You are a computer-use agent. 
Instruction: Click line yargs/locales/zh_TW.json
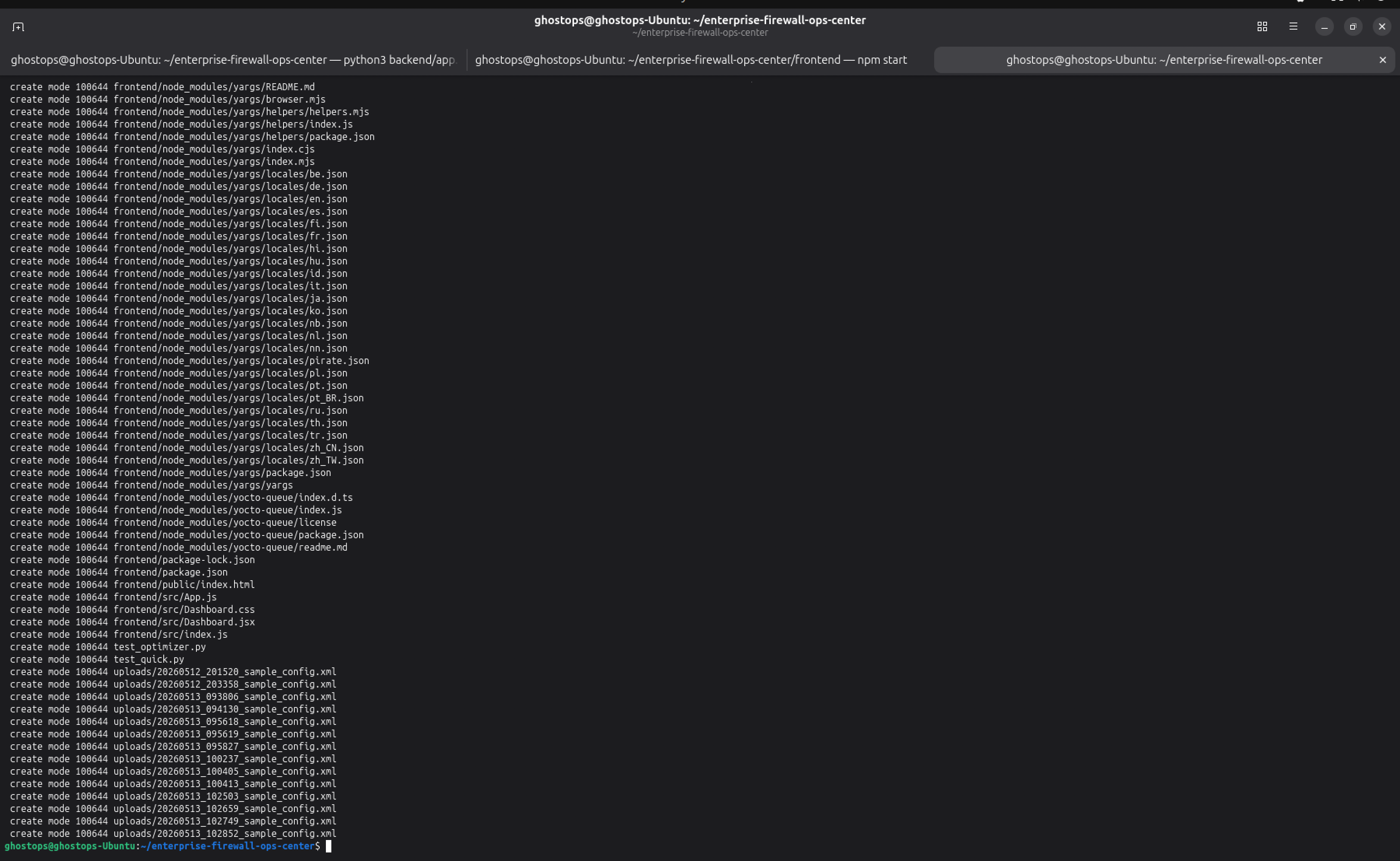[x=187, y=461]
